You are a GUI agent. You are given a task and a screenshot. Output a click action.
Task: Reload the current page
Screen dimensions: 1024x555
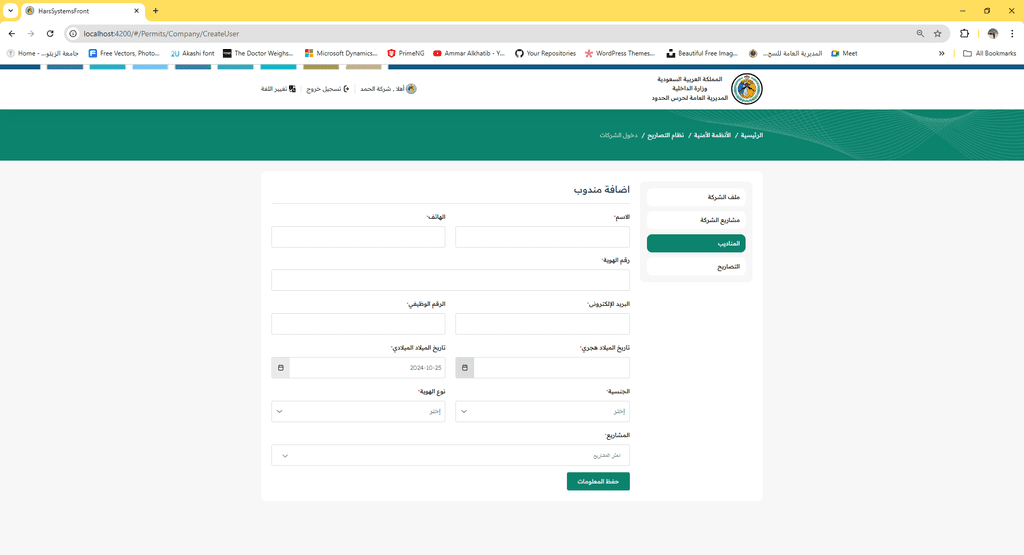click(x=50, y=33)
